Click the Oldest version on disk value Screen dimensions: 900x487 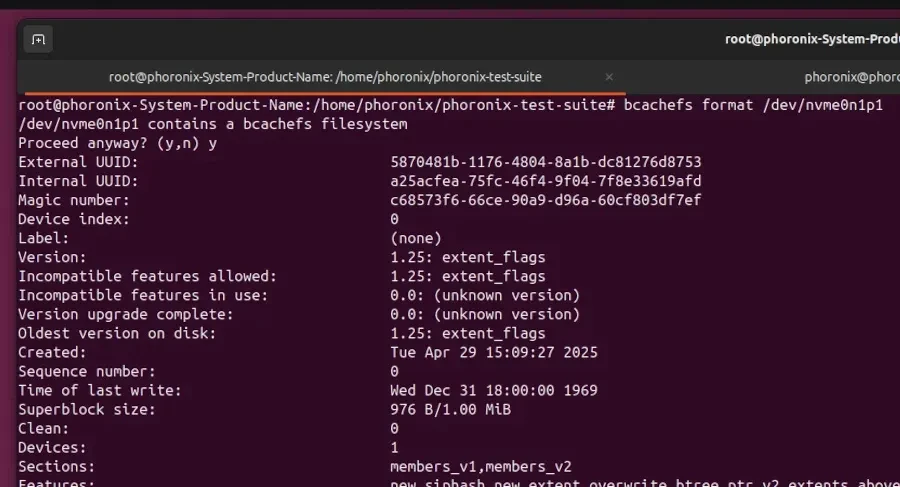[467, 333]
